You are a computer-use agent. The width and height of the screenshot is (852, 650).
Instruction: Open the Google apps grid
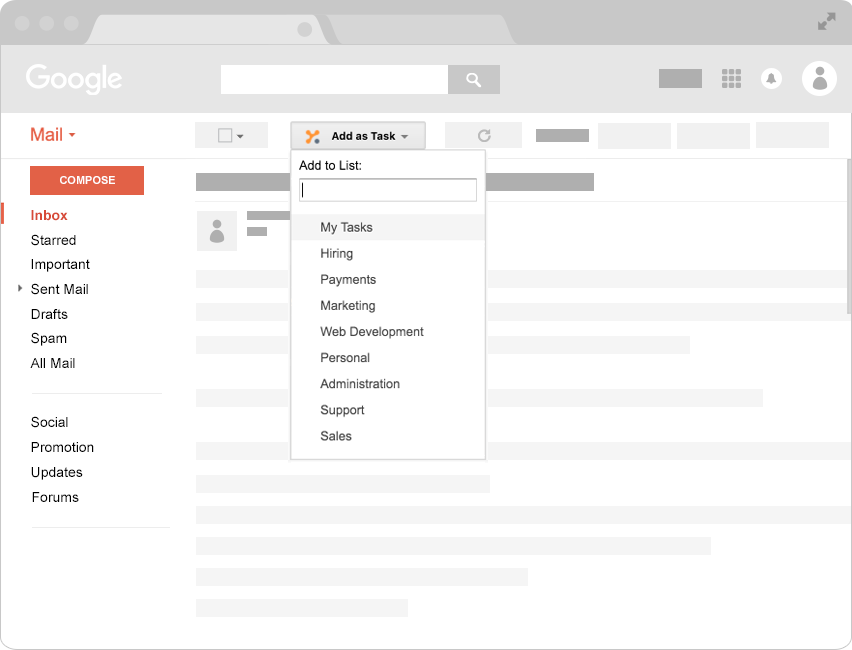(x=731, y=79)
